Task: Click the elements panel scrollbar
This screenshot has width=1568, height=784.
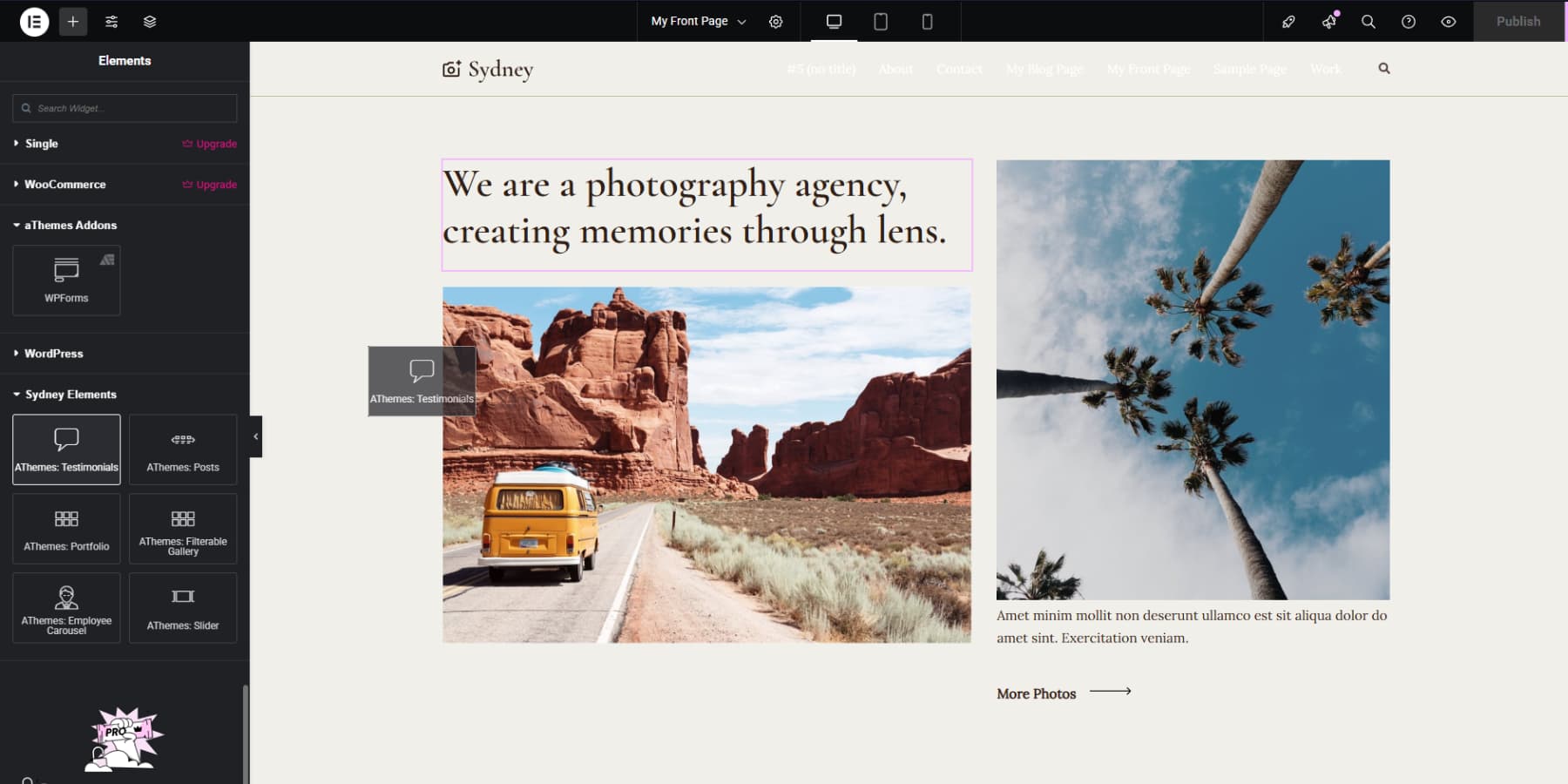Action: pyautogui.click(x=246, y=733)
